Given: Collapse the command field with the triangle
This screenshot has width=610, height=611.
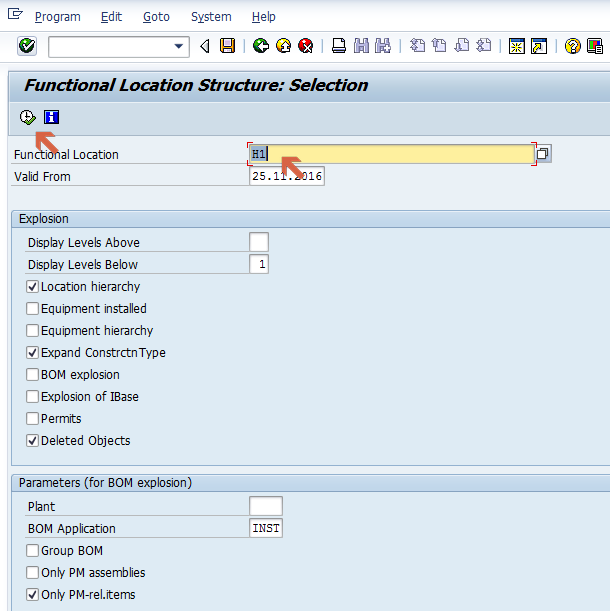Looking at the screenshot, I should pyautogui.click(x=205, y=46).
